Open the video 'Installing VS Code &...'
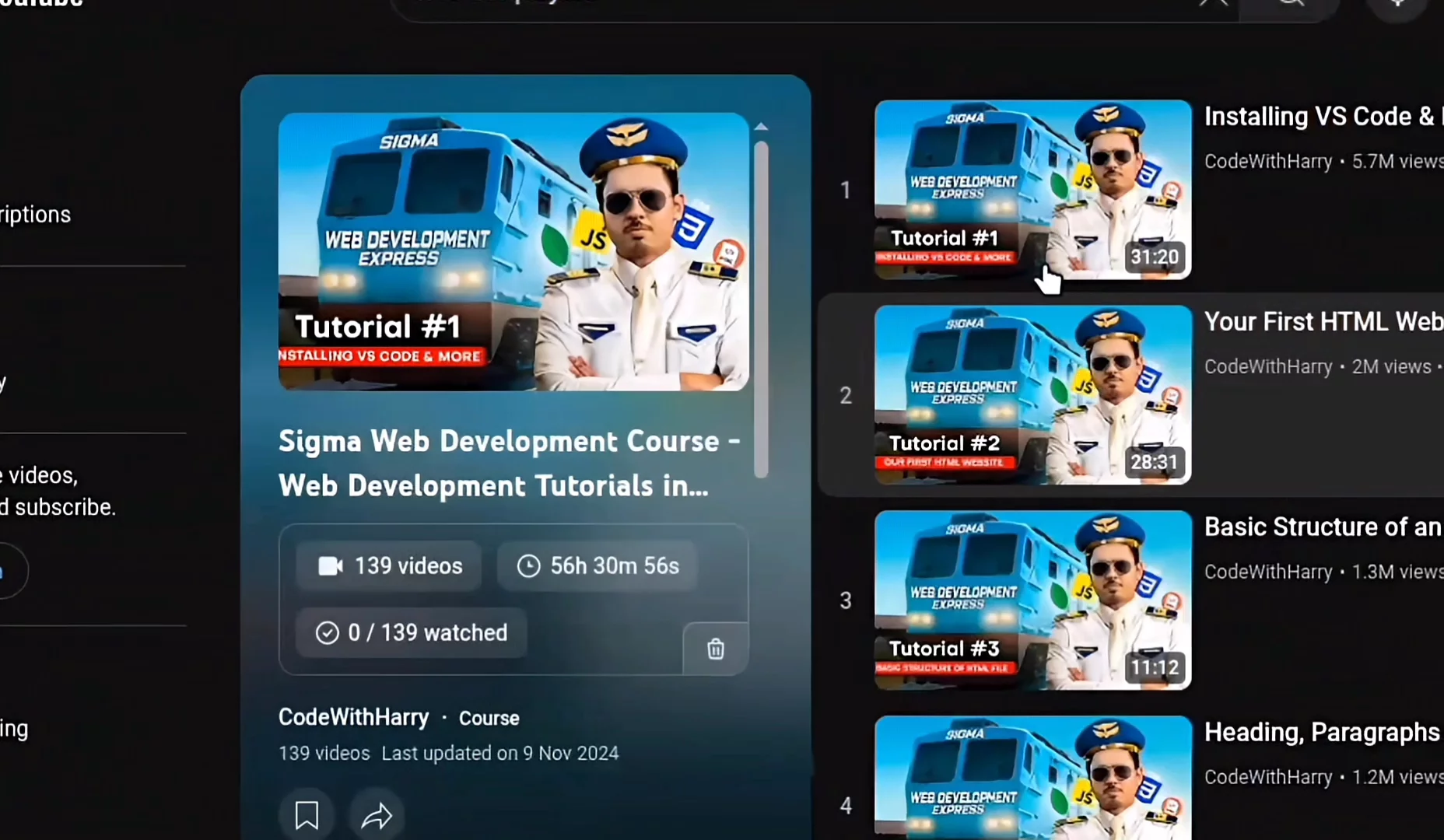Image resolution: width=1444 pixels, height=840 pixels. click(x=1322, y=116)
